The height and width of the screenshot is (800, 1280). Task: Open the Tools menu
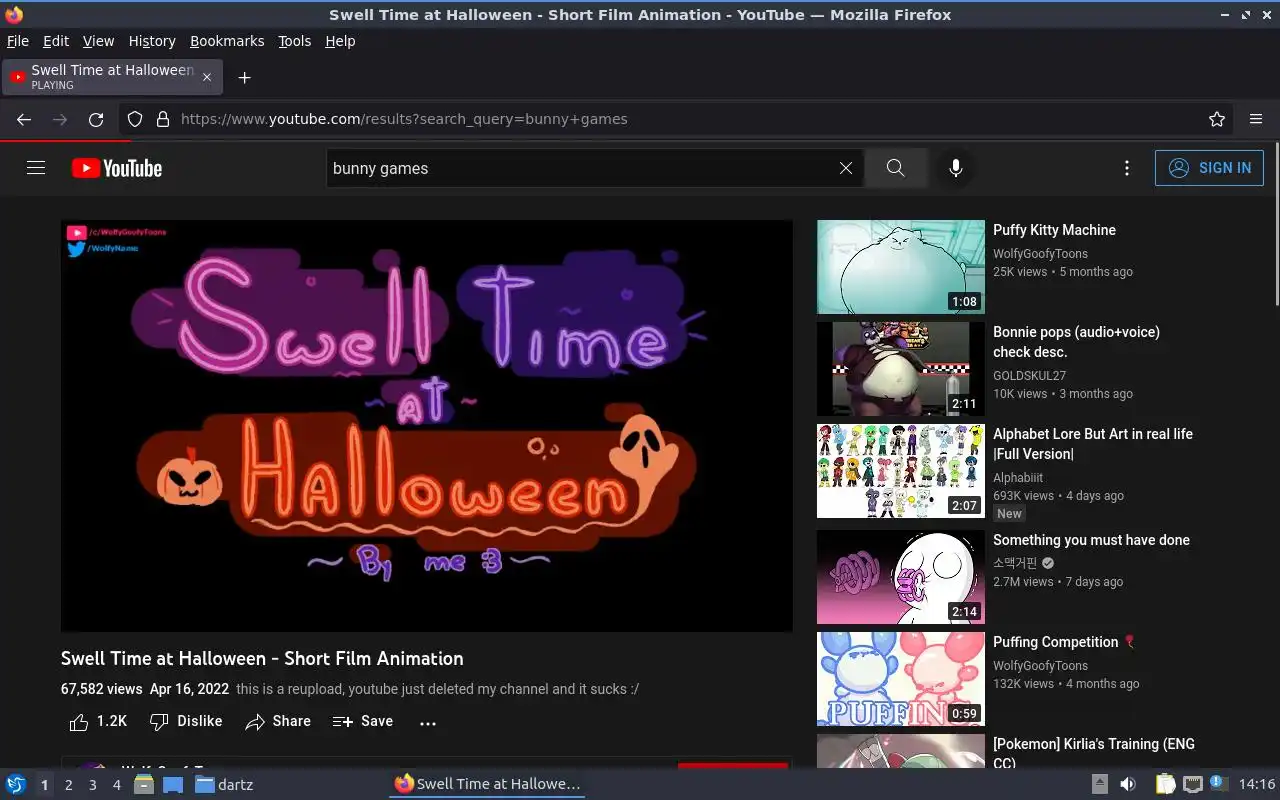[x=295, y=41]
